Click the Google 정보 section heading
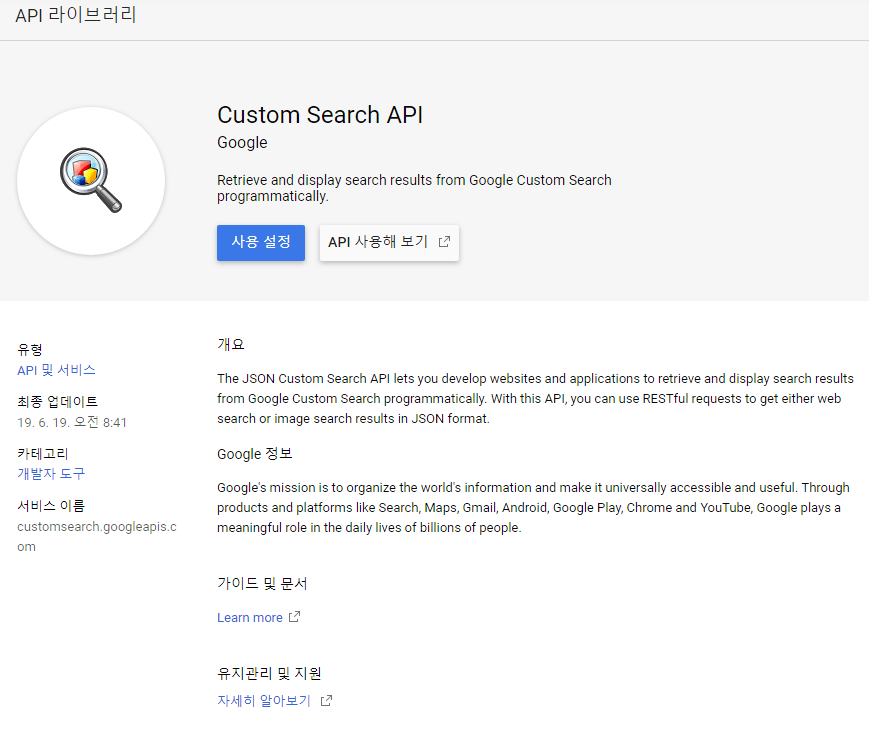Screen dimensions: 869x737 click(255, 454)
